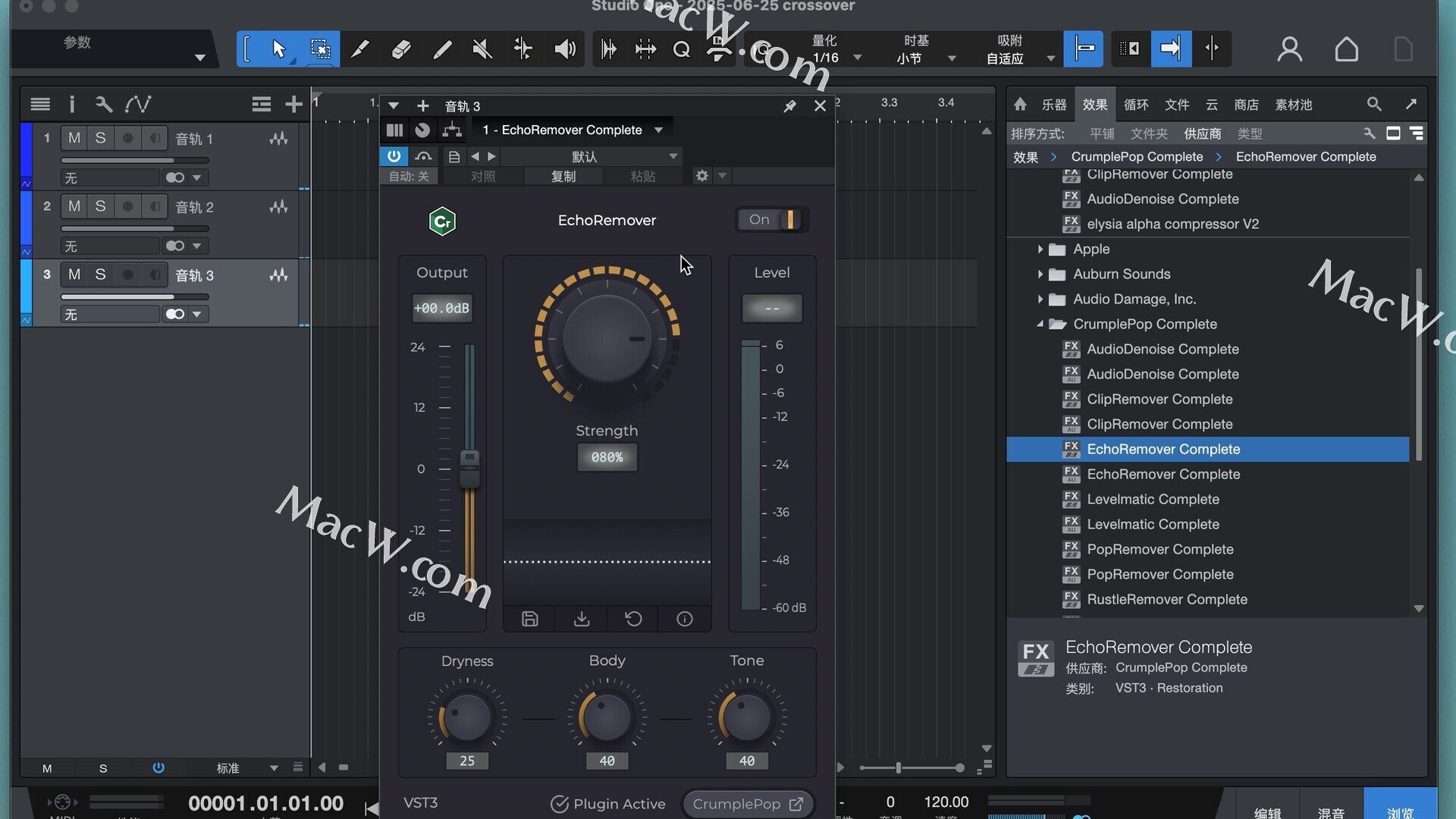Save preset in EchoRemover plugin
The height and width of the screenshot is (819, 1456).
[x=530, y=619]
